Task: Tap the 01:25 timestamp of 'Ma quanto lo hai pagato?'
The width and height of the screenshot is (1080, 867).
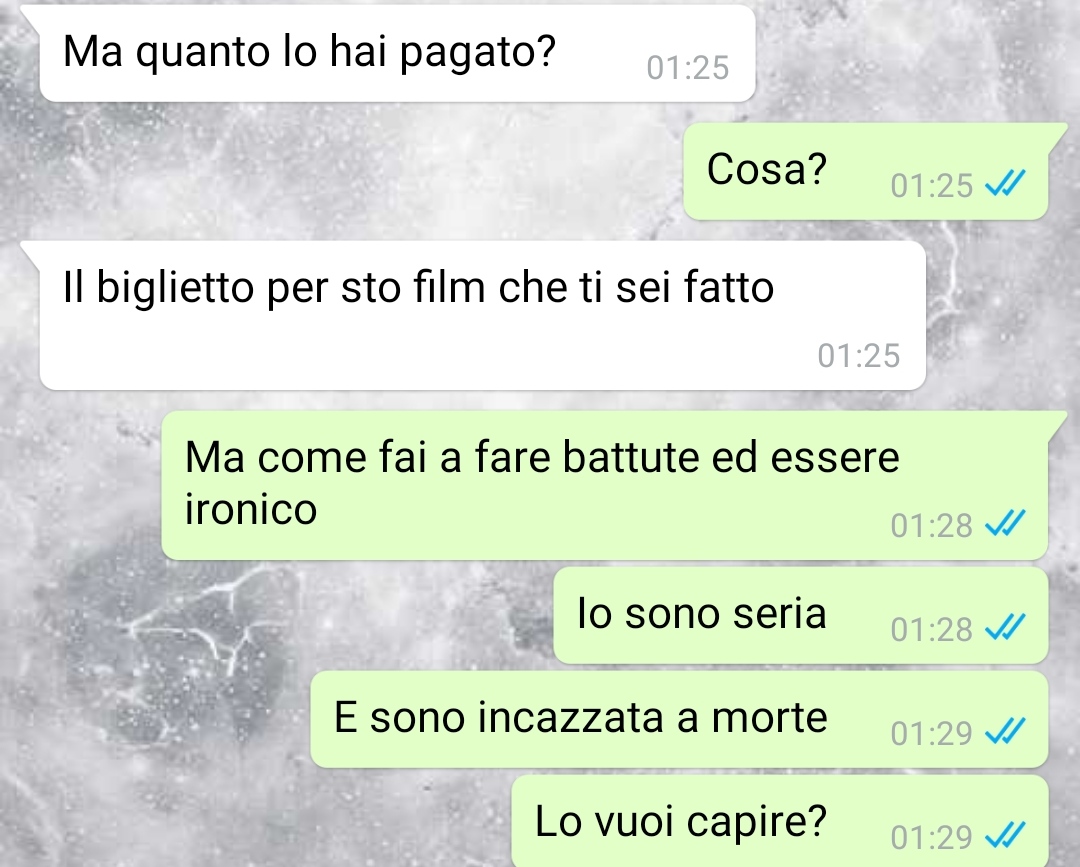Action: point(687,67)
